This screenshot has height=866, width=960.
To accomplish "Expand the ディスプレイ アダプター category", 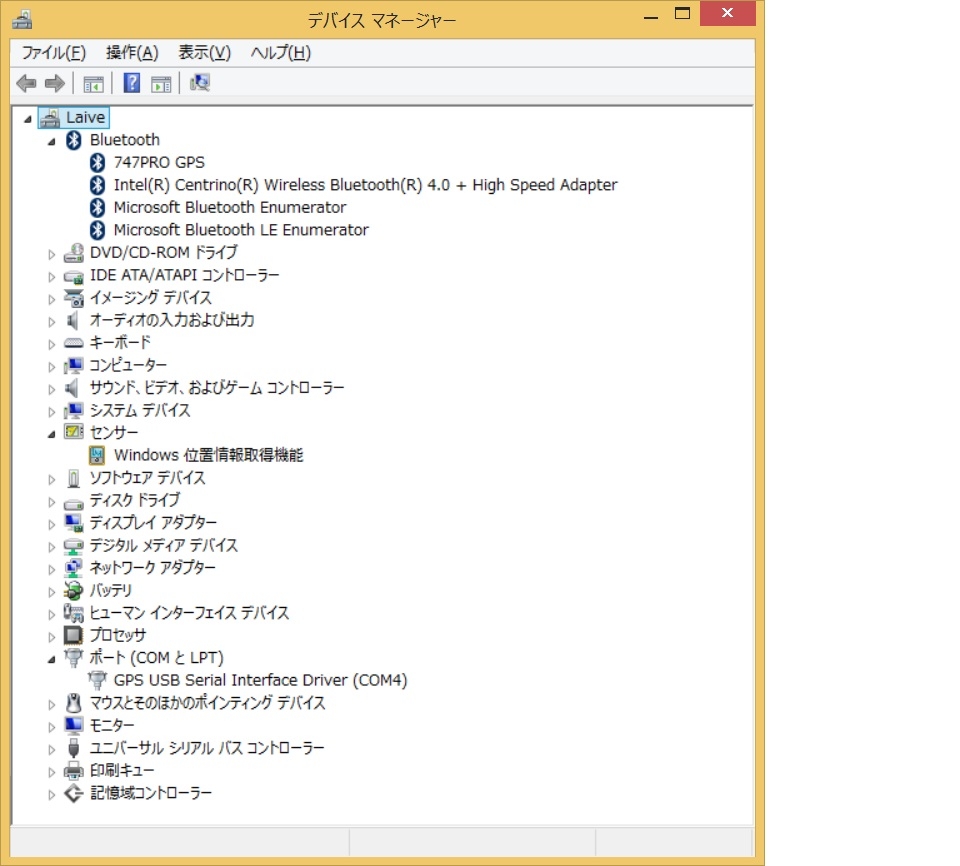I will 51,524.
